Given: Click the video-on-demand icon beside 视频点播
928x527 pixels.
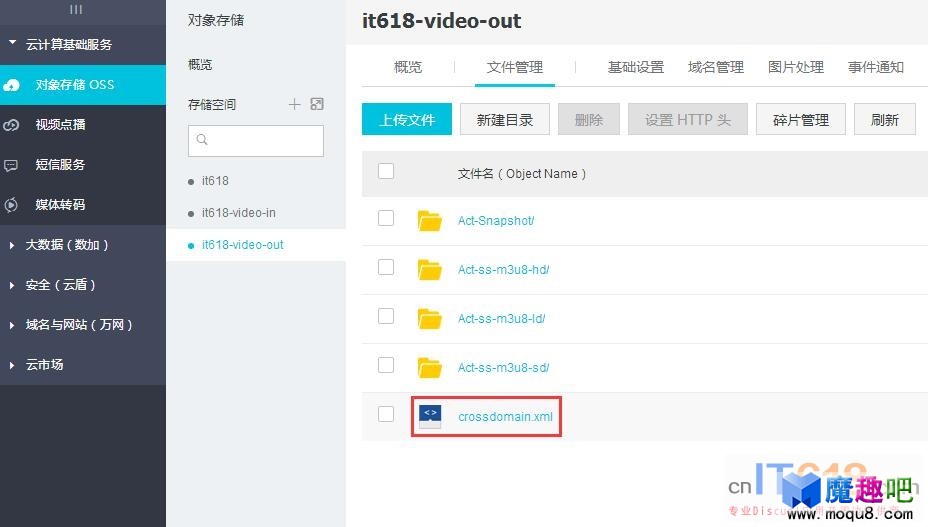Looking at the screenshot, I should (11, 125).
